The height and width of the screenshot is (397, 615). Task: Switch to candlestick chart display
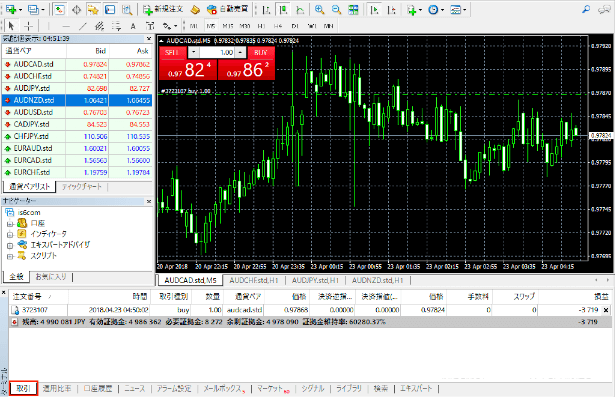pyautogui.click(x=283, y=10)
